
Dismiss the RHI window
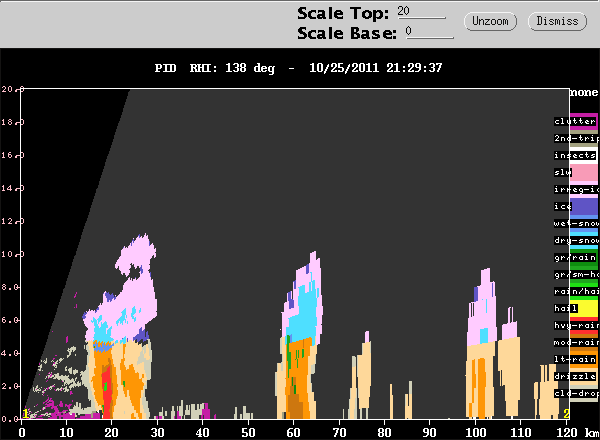557,21
